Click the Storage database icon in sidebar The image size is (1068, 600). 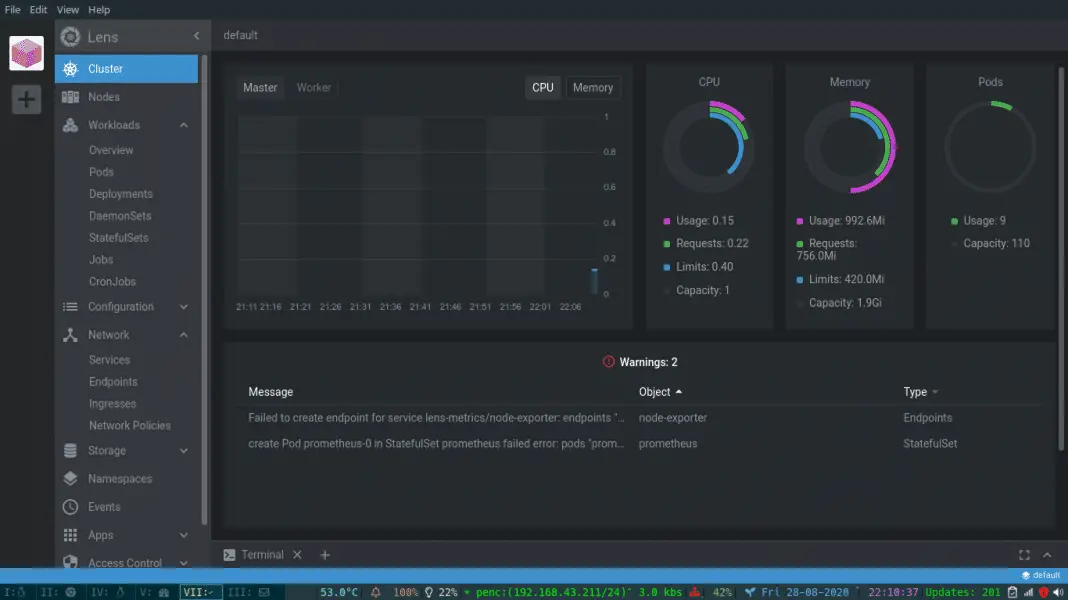click(70, 450)
